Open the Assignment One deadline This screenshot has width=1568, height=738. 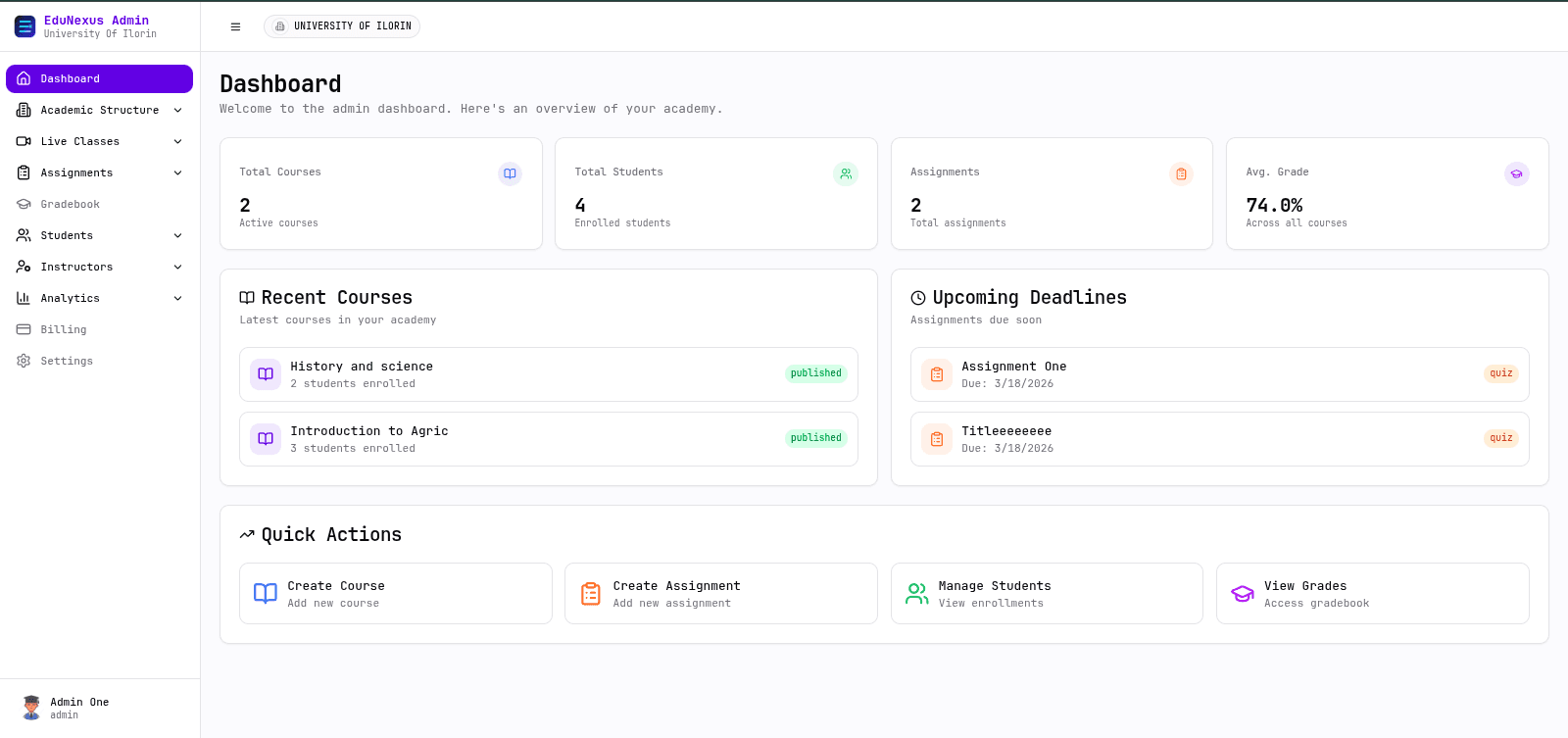click(1220, 374)
